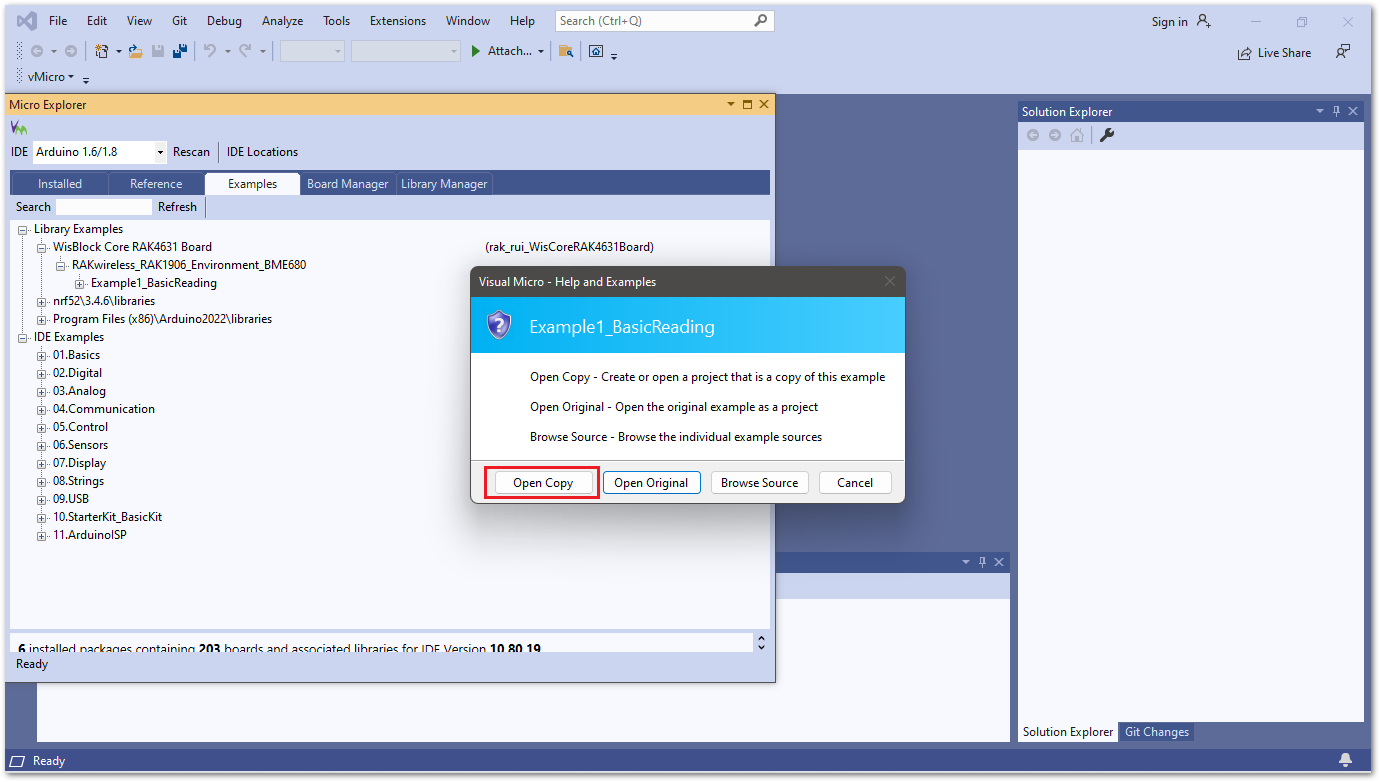The image size is (1380, 782).
Task: Click the Visual Studio logo icon
Action: [27, 20]
